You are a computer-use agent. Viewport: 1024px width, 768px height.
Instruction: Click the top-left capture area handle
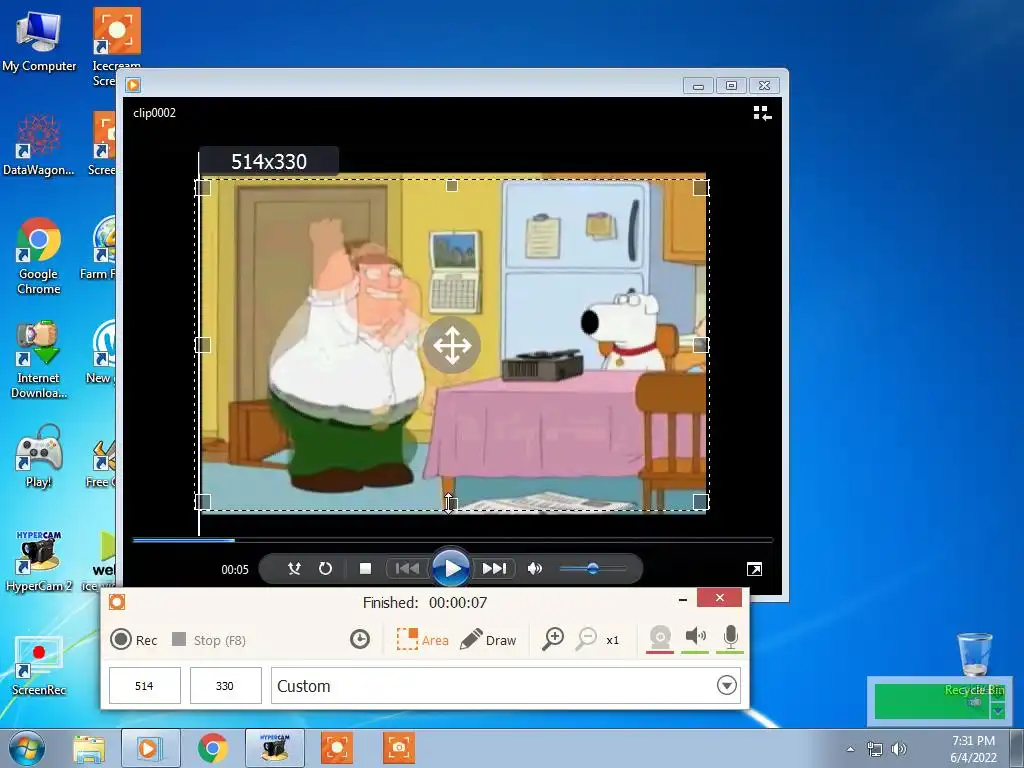coord(203,188)
